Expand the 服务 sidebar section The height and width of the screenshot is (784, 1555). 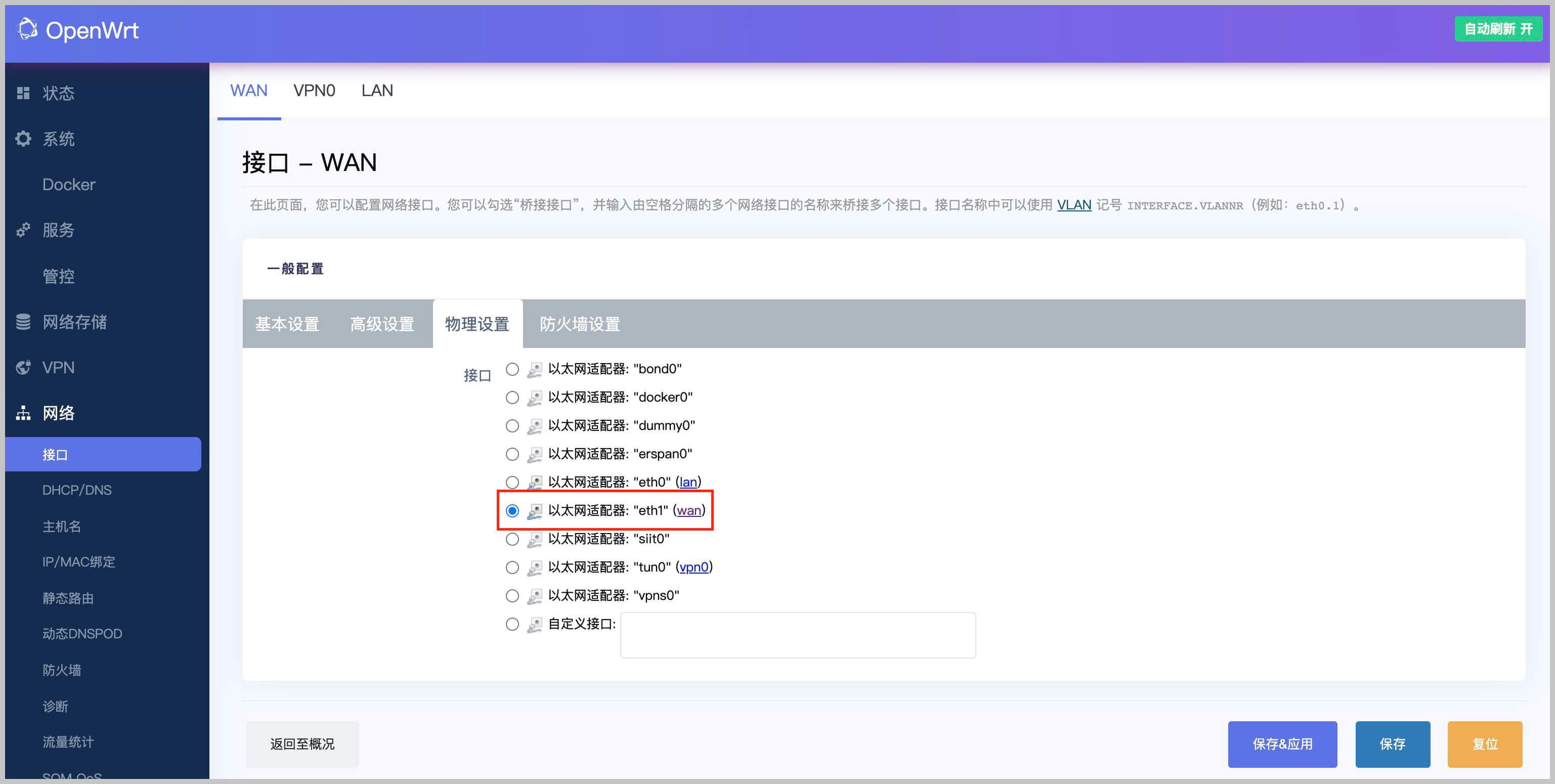pyautogui.click(x=59, y=230)
